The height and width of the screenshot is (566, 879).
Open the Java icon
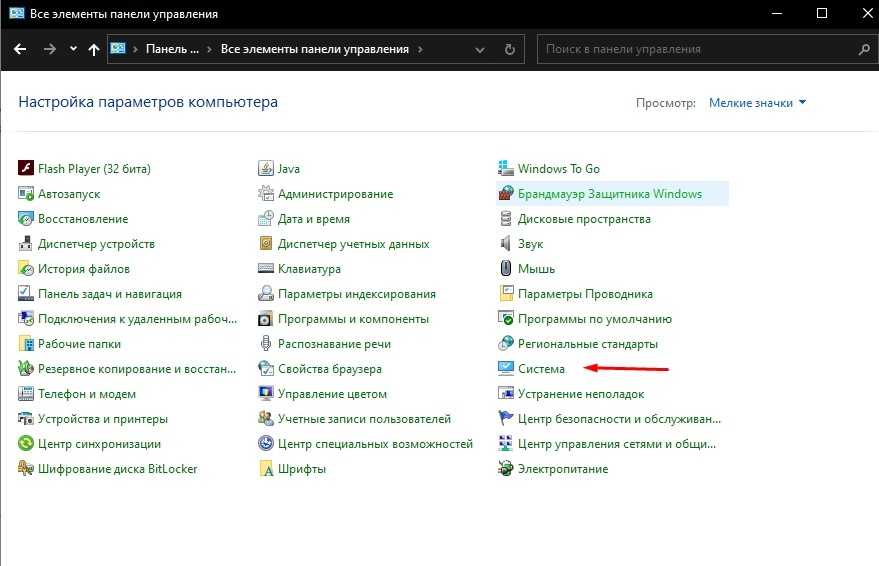pyautogui.click(x=266, y=169)
